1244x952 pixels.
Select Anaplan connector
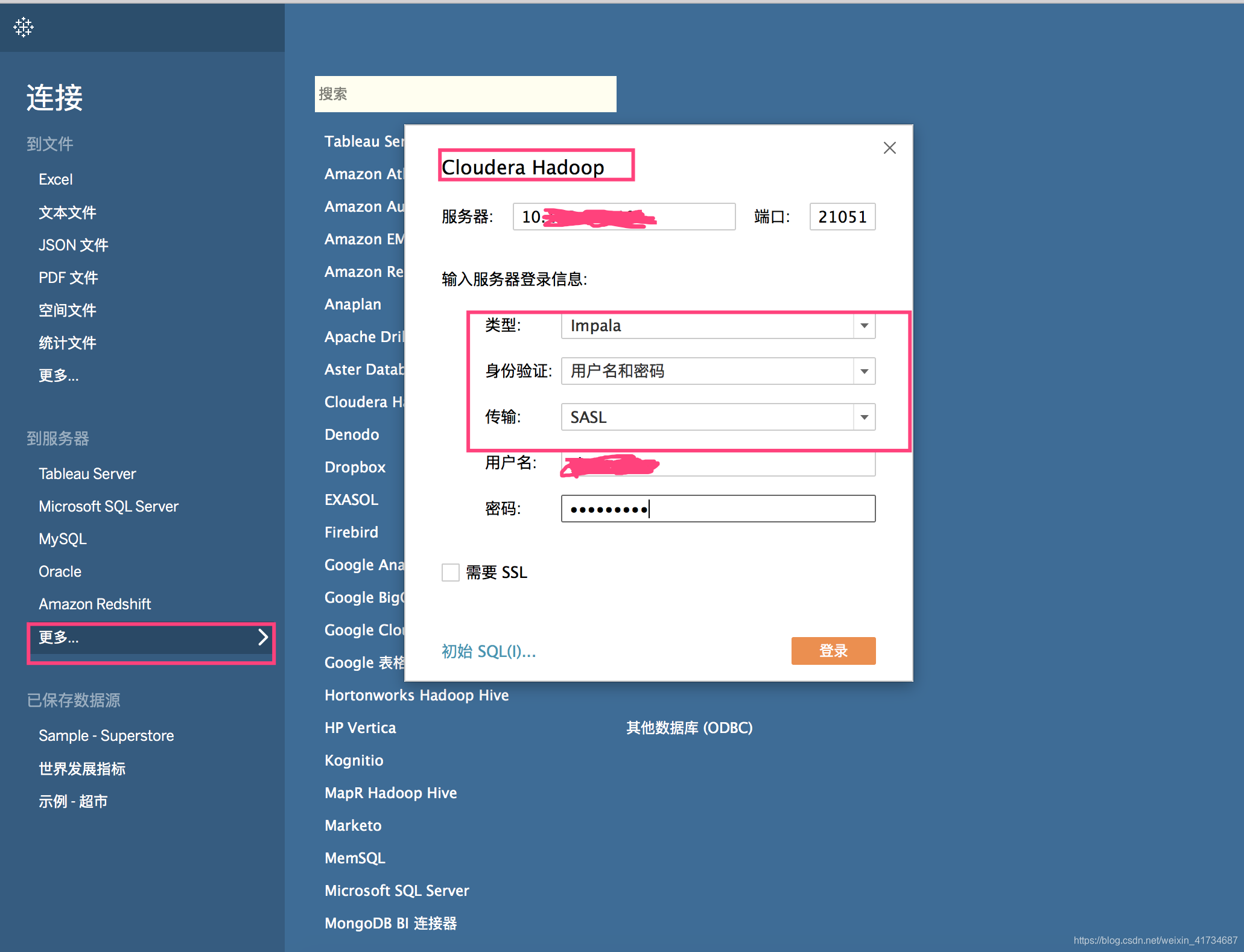353,304
